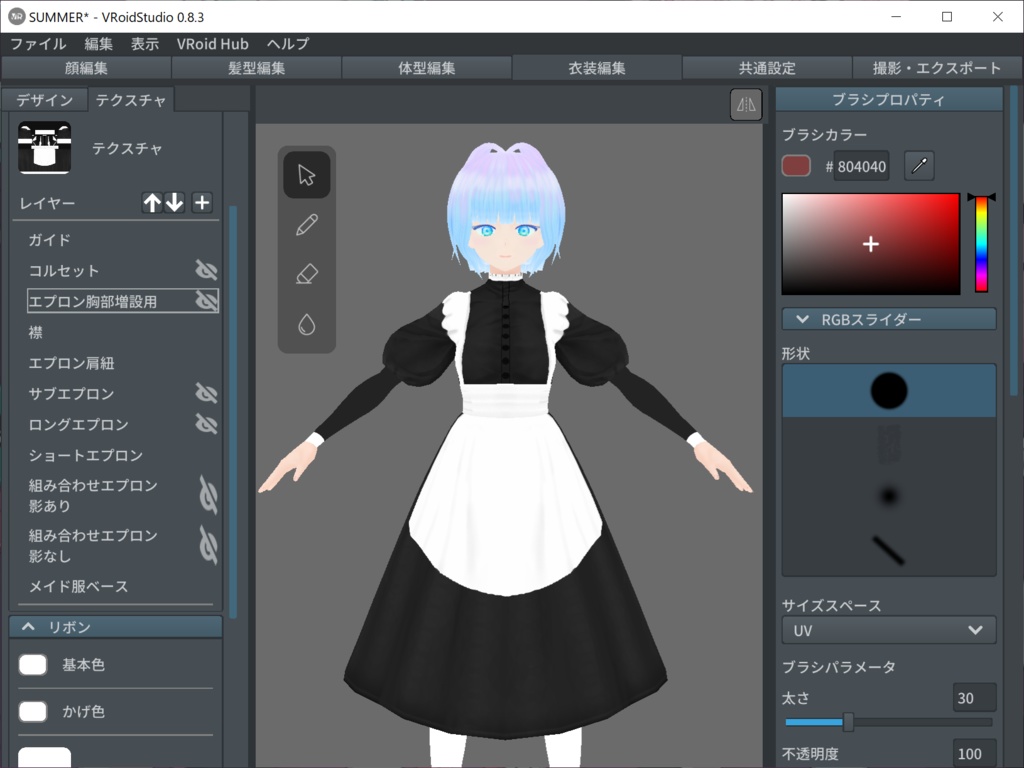
Task: Open the サイズスペース UV dropdown
Action: click(888, 630)
